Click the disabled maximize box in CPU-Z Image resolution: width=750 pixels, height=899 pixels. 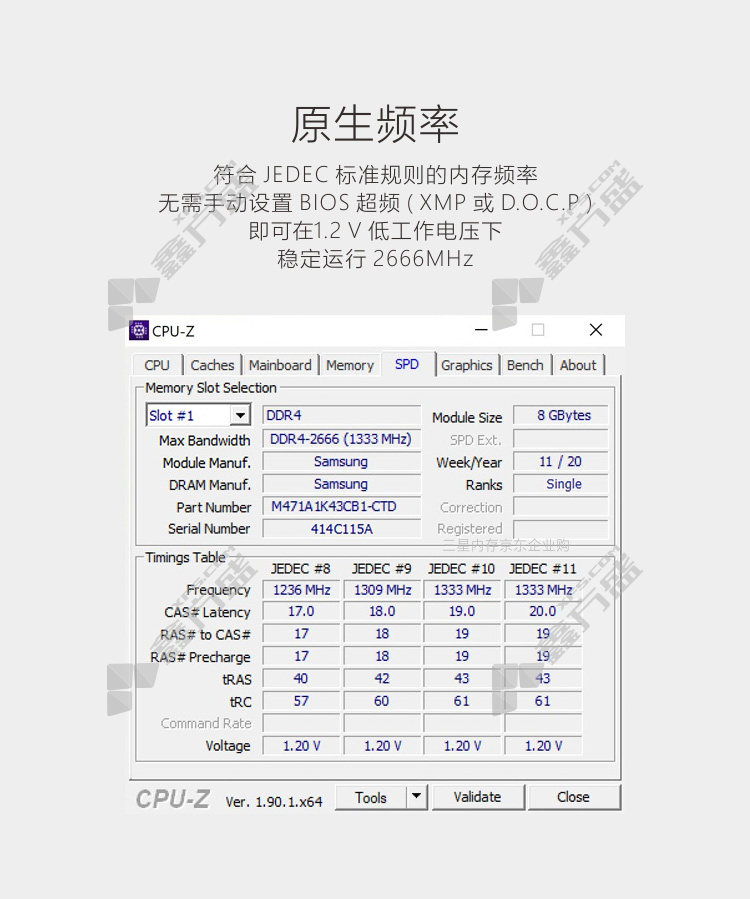click(538, 330)
